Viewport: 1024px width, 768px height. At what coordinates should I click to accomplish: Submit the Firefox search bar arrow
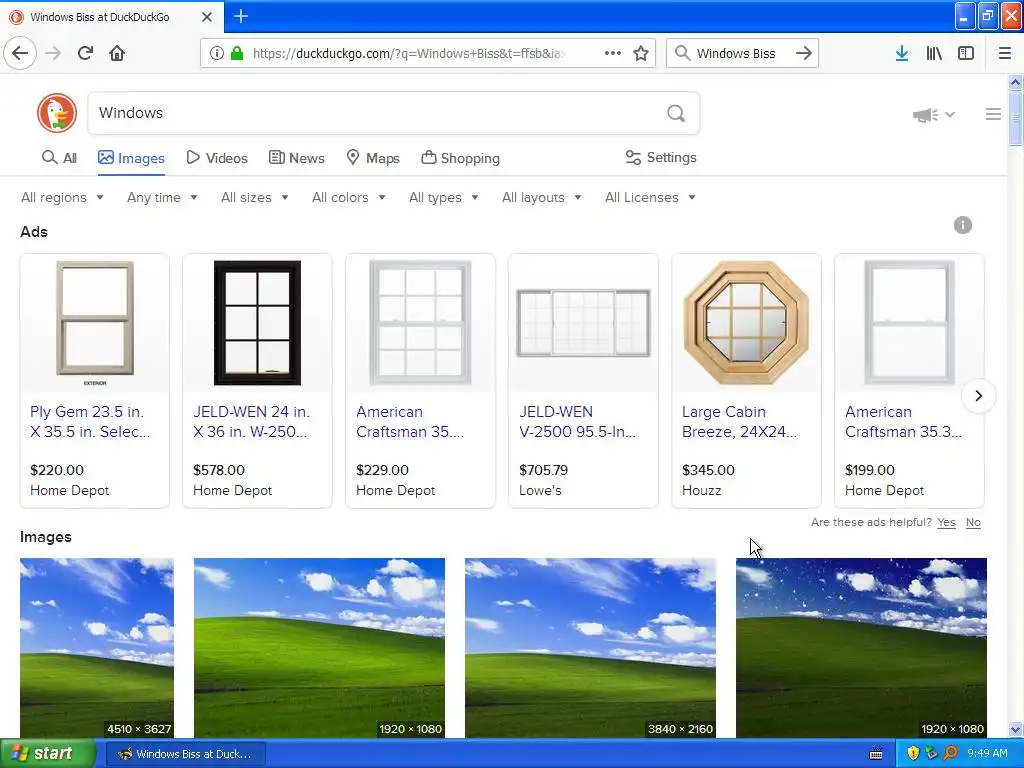[x=804, y=53]
